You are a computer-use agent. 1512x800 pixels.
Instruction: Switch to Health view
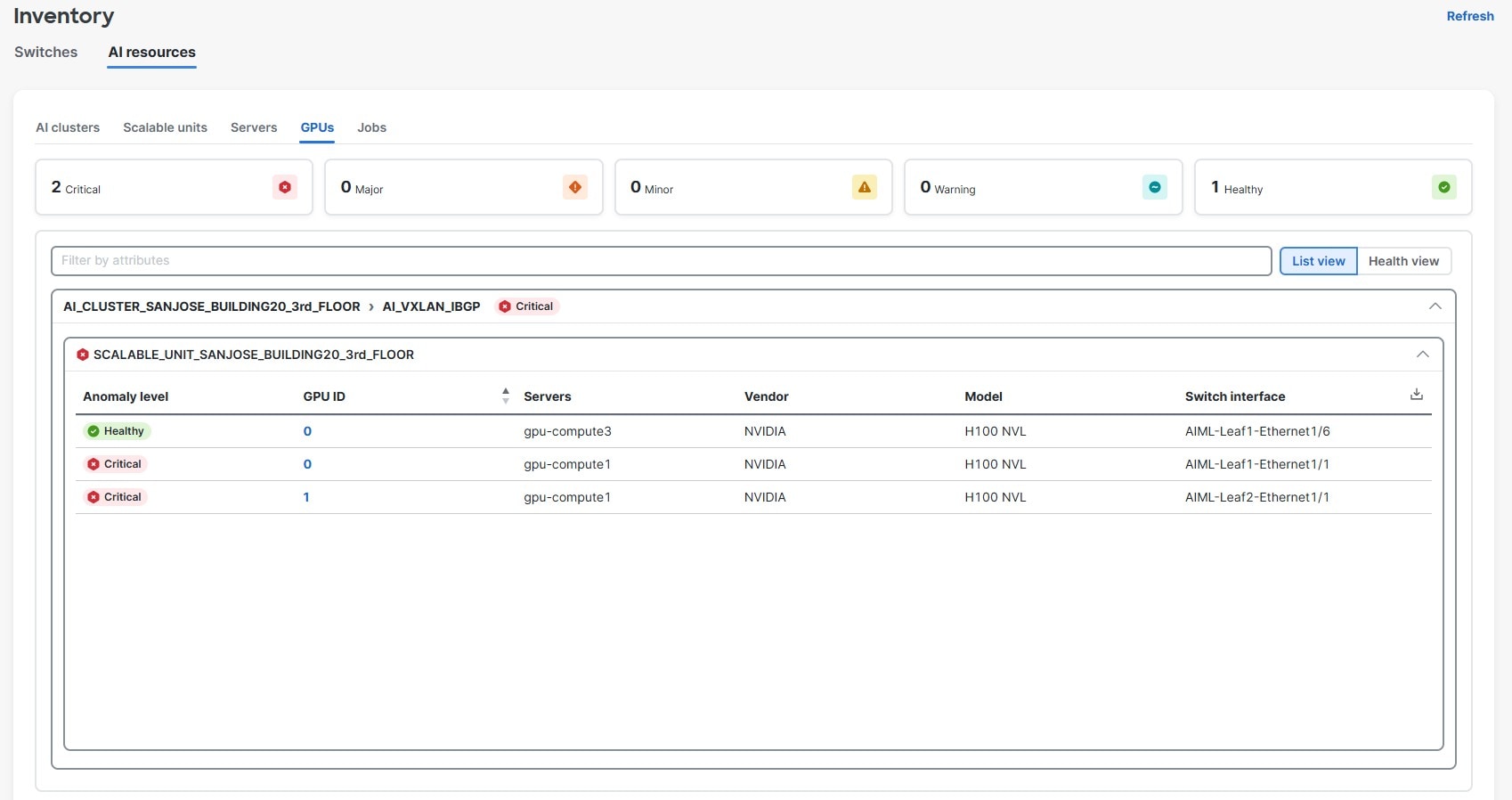click(x=1402, y=261)
